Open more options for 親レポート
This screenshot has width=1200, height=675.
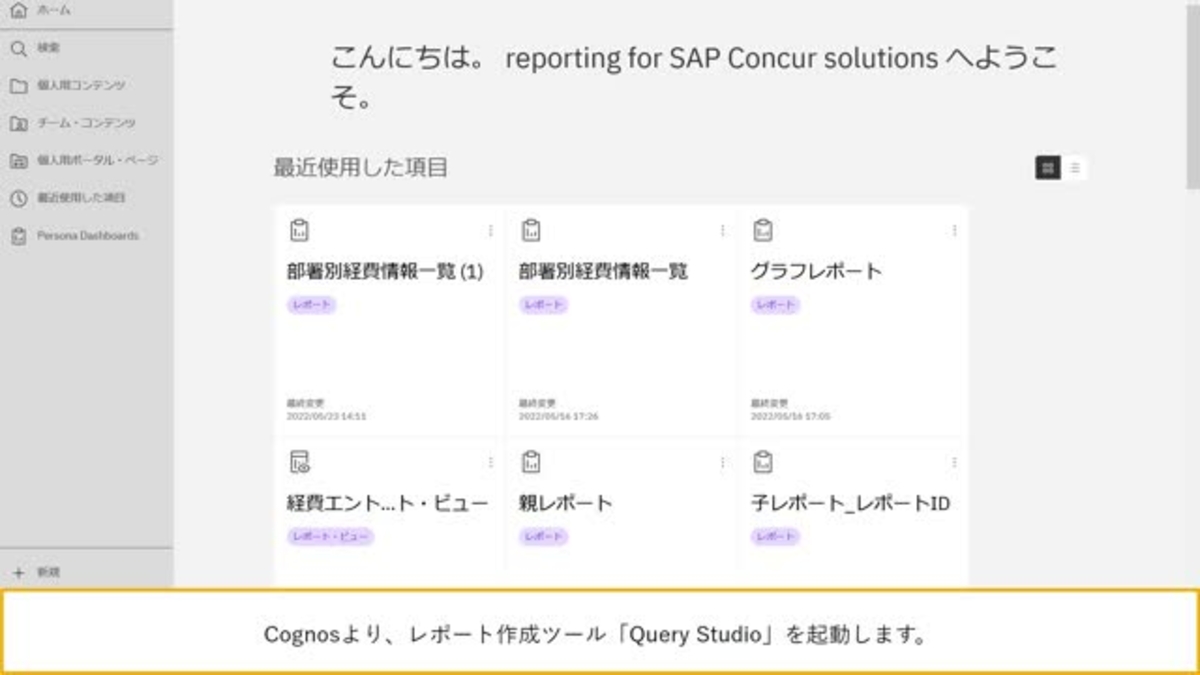[x=722, y=462]
